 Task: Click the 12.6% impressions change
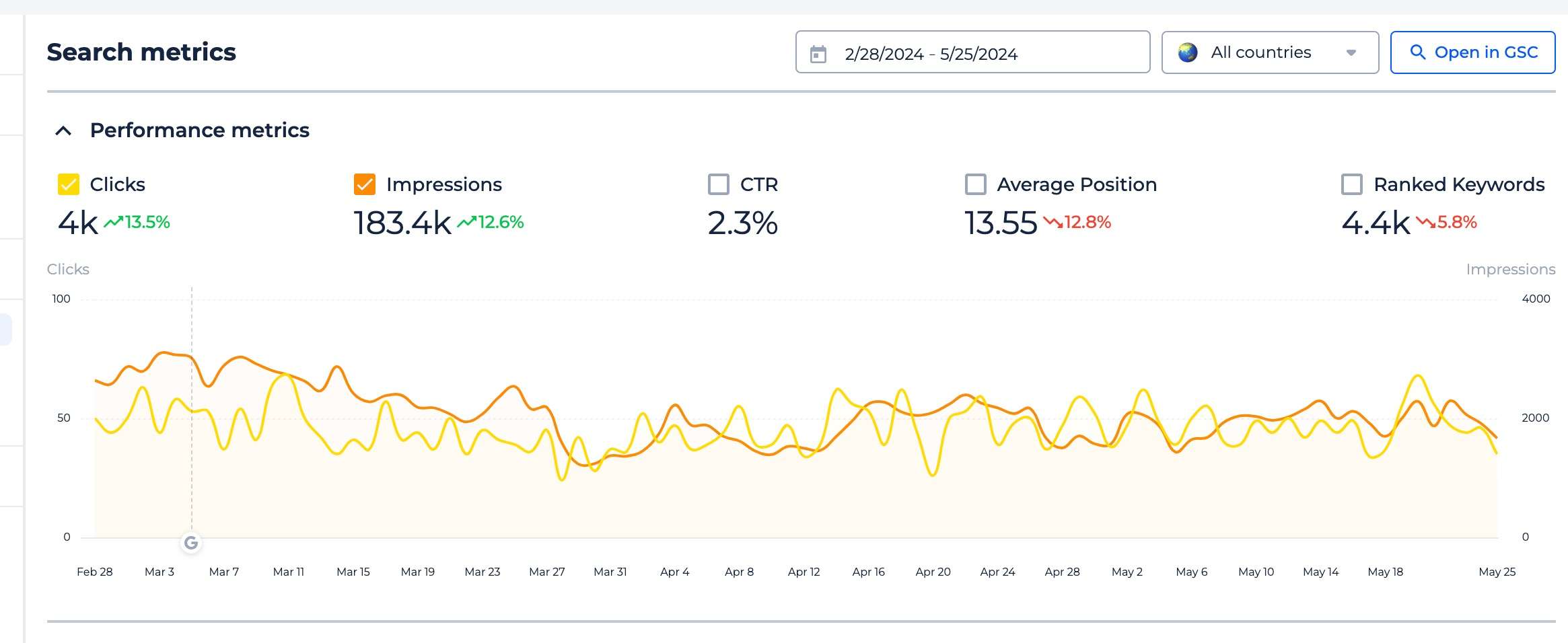click(501, 222)
